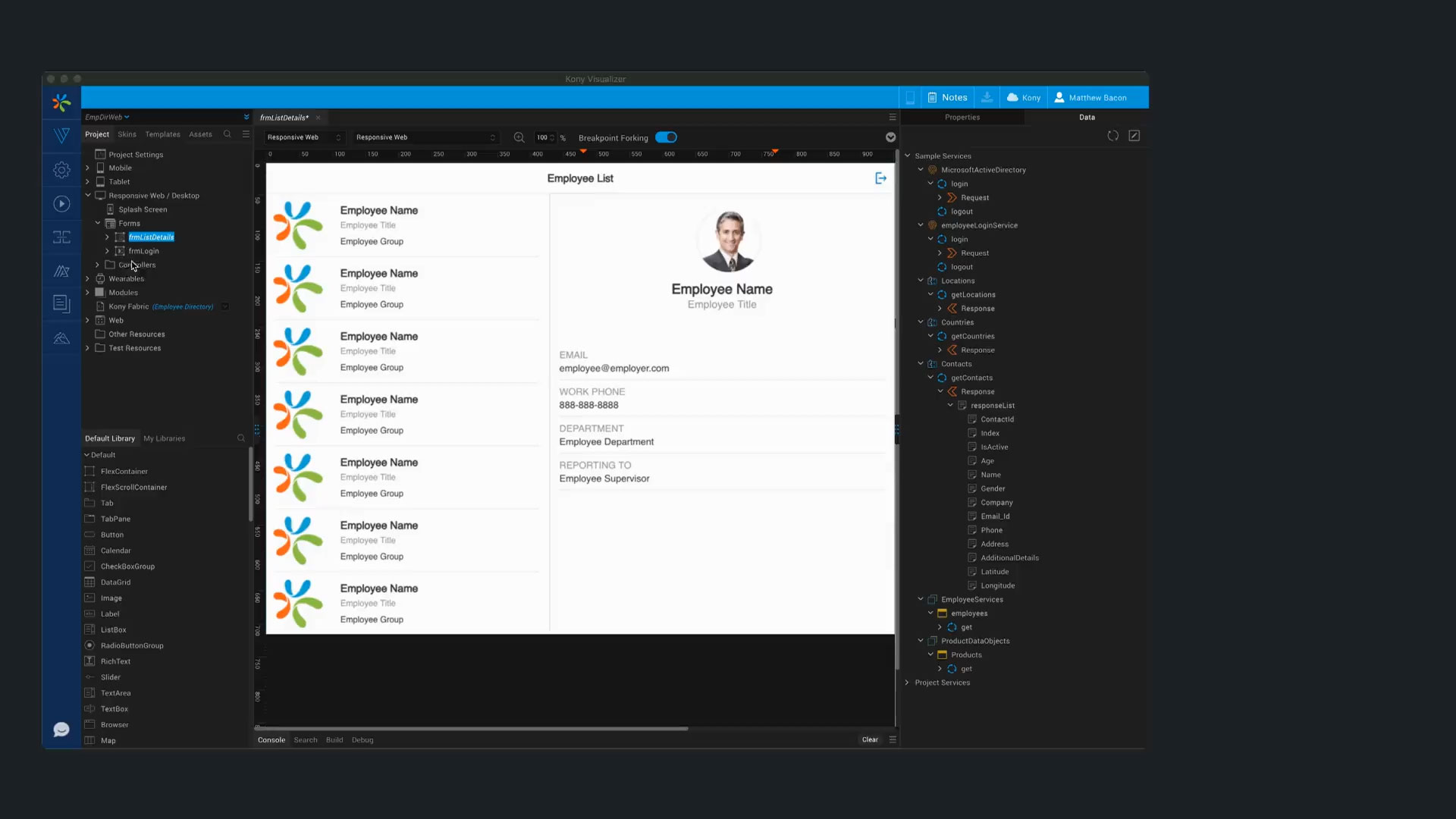Switch to the Skins tab
Viewport: 1456px width, 819px height.
tap(127, 134)
